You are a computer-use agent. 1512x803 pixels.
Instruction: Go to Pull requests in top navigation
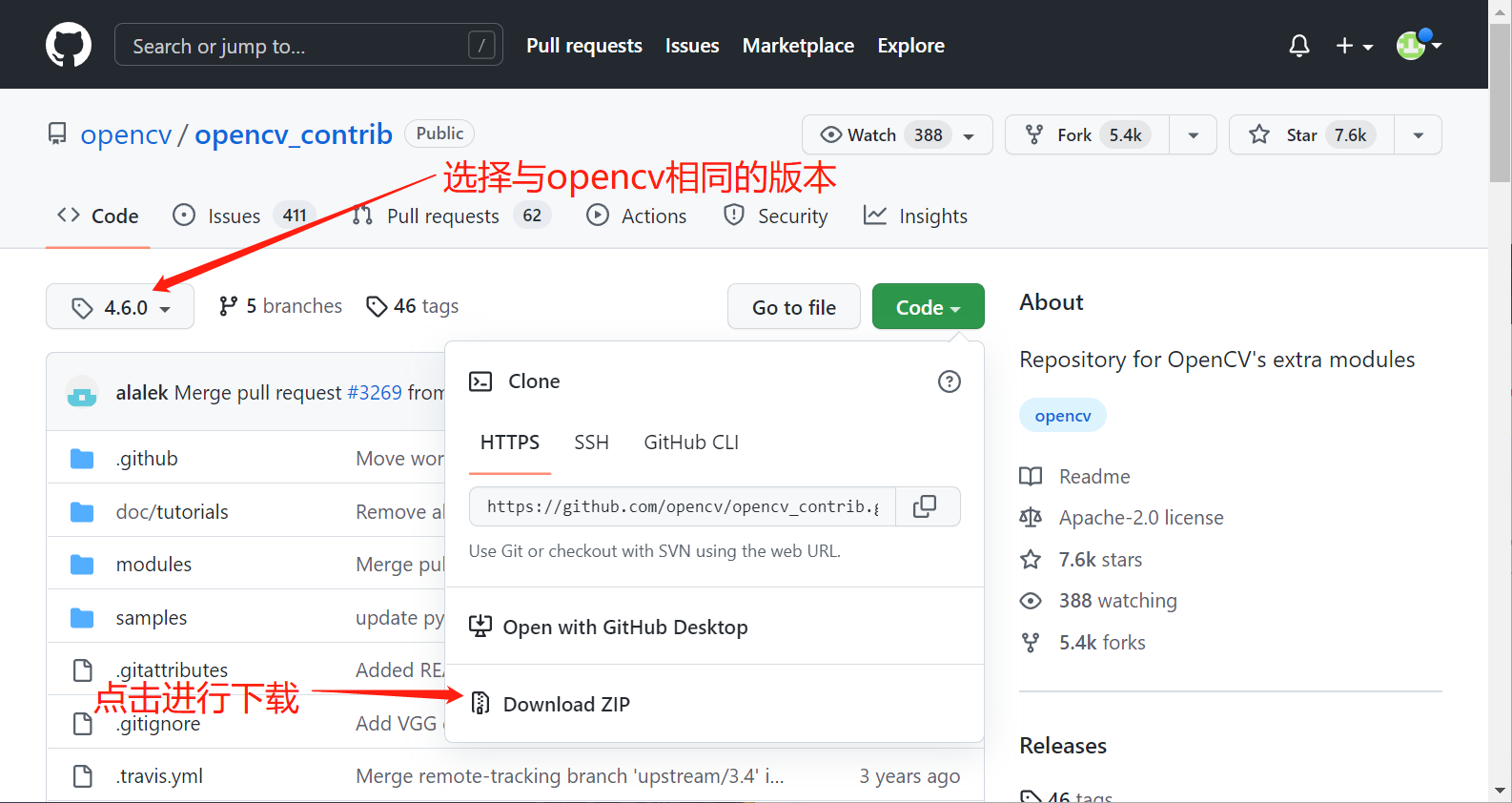[x=584, y=46]
